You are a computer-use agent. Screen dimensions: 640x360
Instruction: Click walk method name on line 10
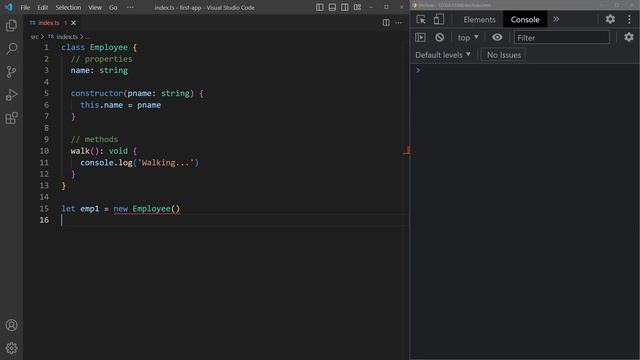click(x=80, y=151)
